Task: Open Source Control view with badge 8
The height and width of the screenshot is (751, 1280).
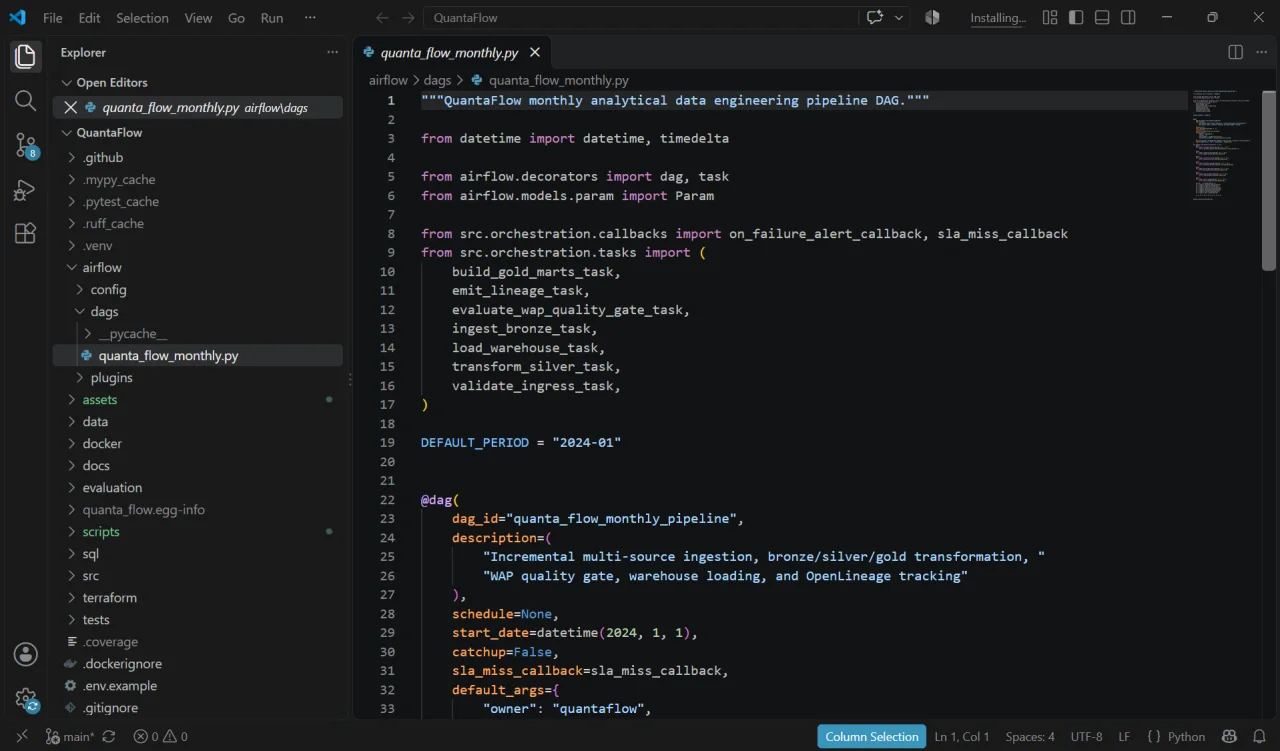Action: [x=25, y=146]
